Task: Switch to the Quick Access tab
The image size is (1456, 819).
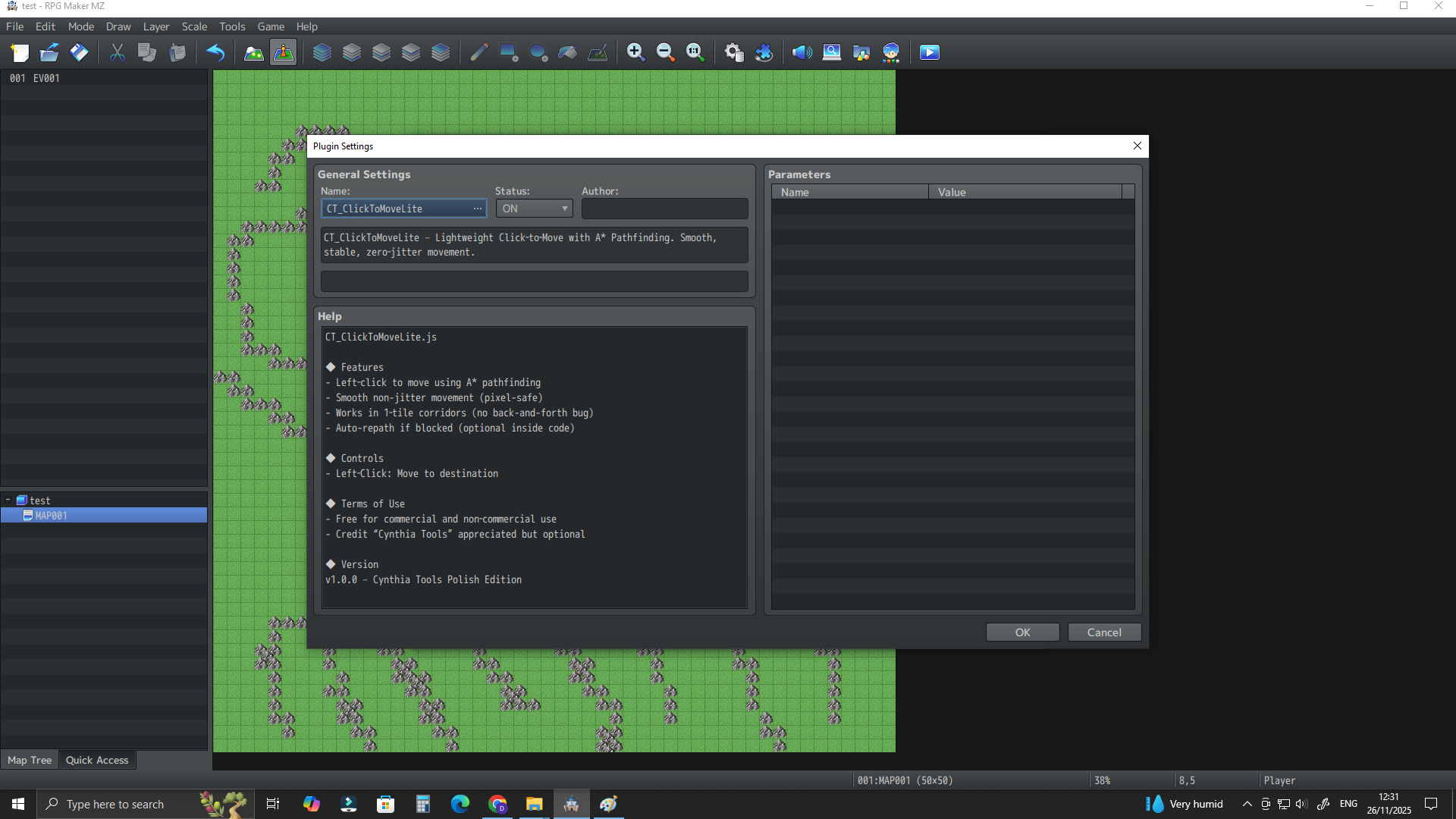Action: 97,760
